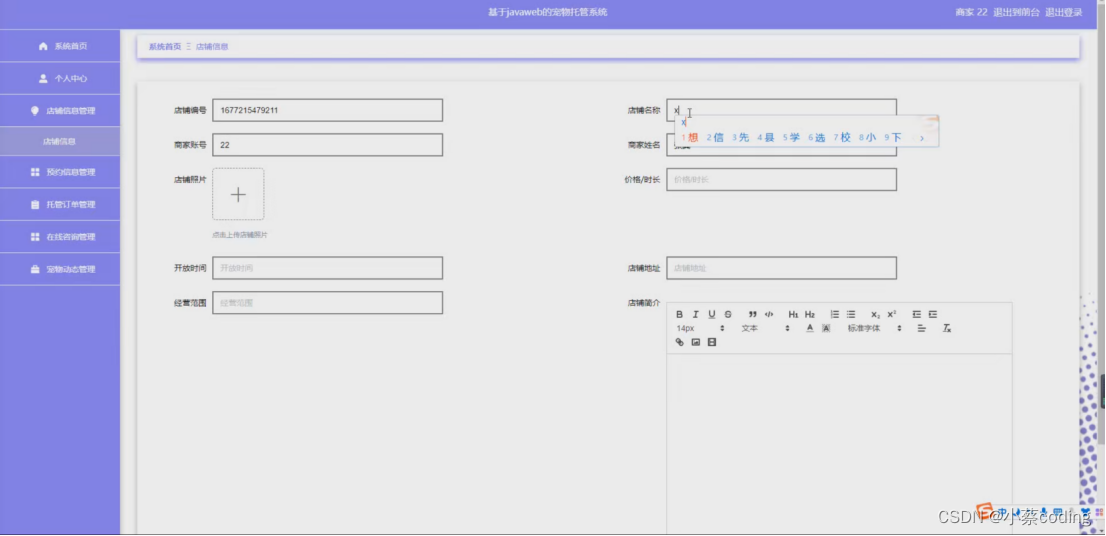This screenshot has width=1106, height=536.
Task: Insert an image in the editor
Action: click(x=695, y=342)
